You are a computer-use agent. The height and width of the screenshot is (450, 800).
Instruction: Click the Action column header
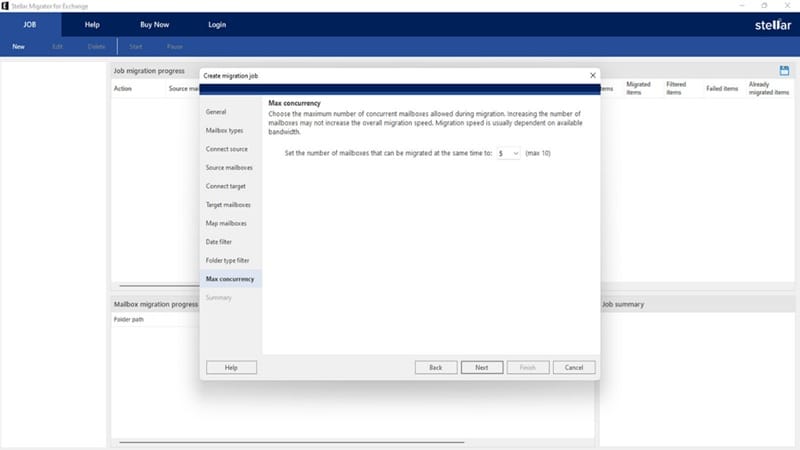pyautogui.click(x=122, y=89)
